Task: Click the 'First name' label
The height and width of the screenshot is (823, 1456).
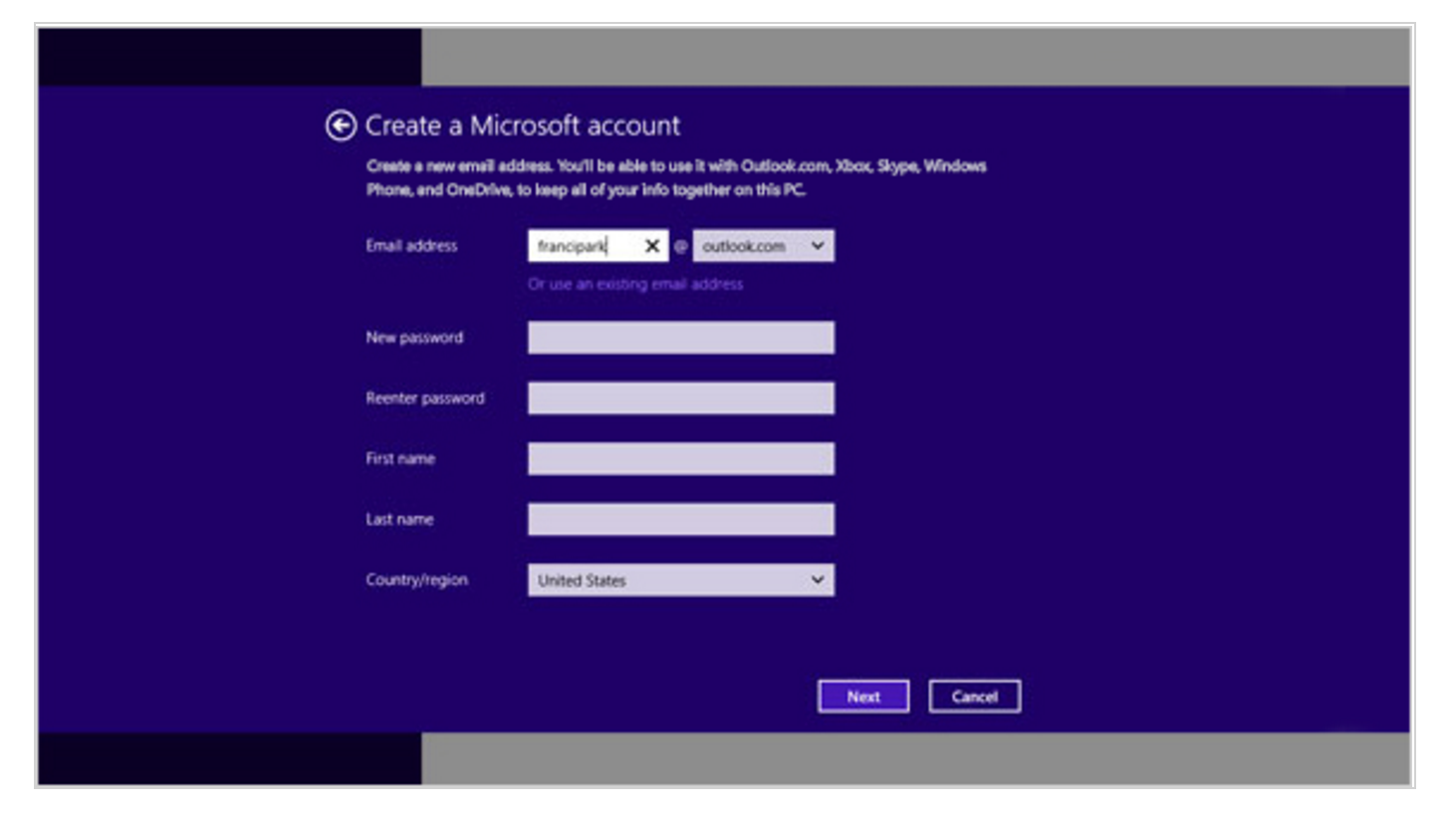Action: 400,459
